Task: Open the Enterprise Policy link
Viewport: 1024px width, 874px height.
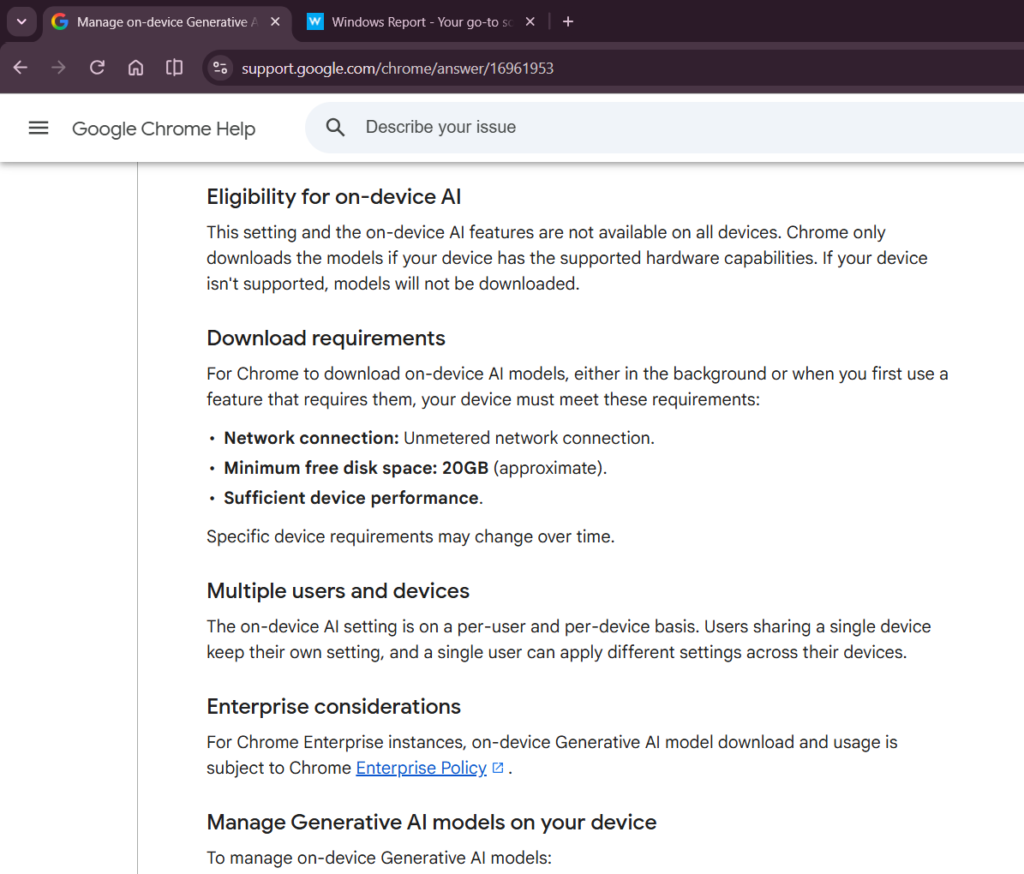Action: [421, 768]
